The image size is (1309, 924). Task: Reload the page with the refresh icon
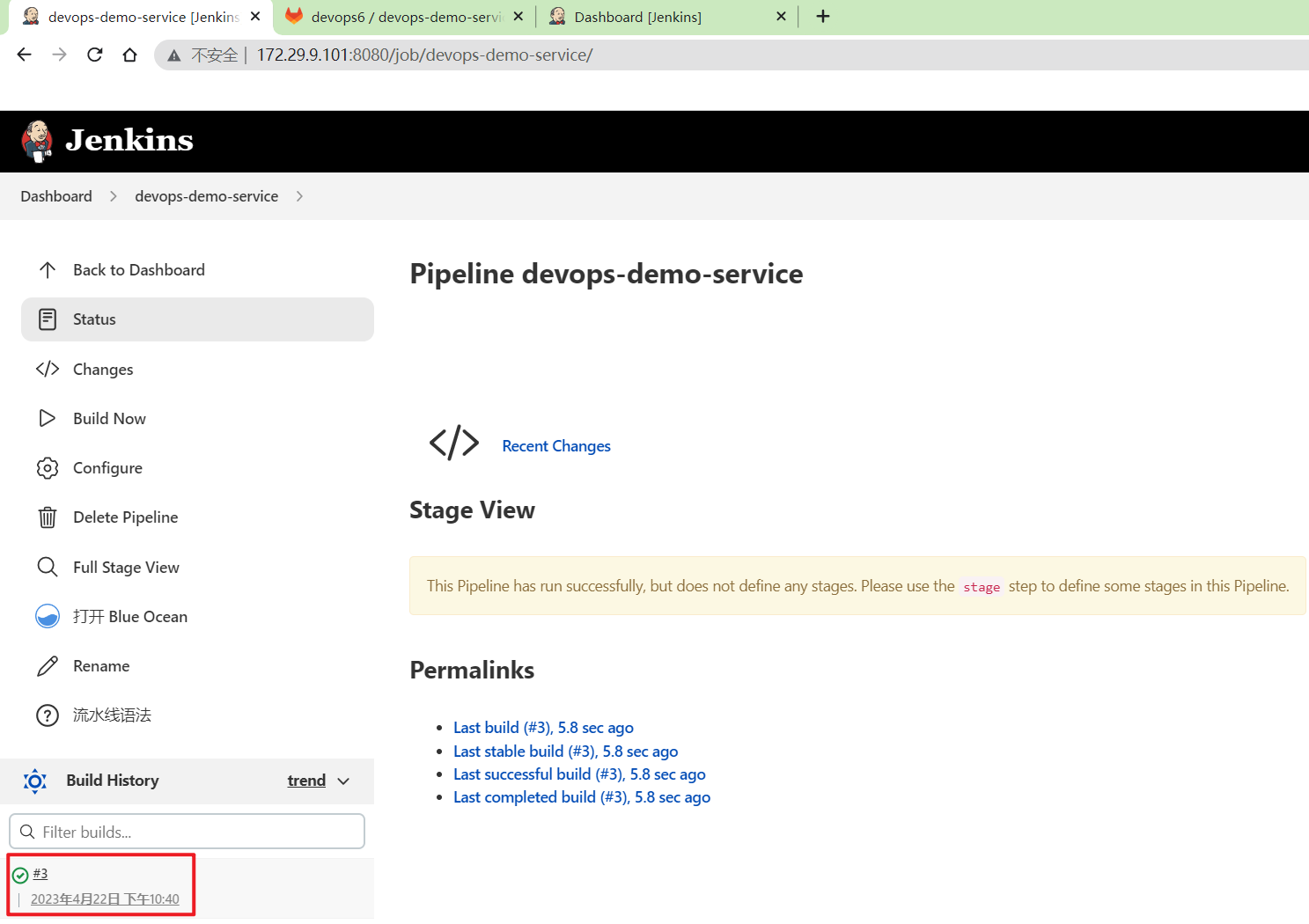95,55
